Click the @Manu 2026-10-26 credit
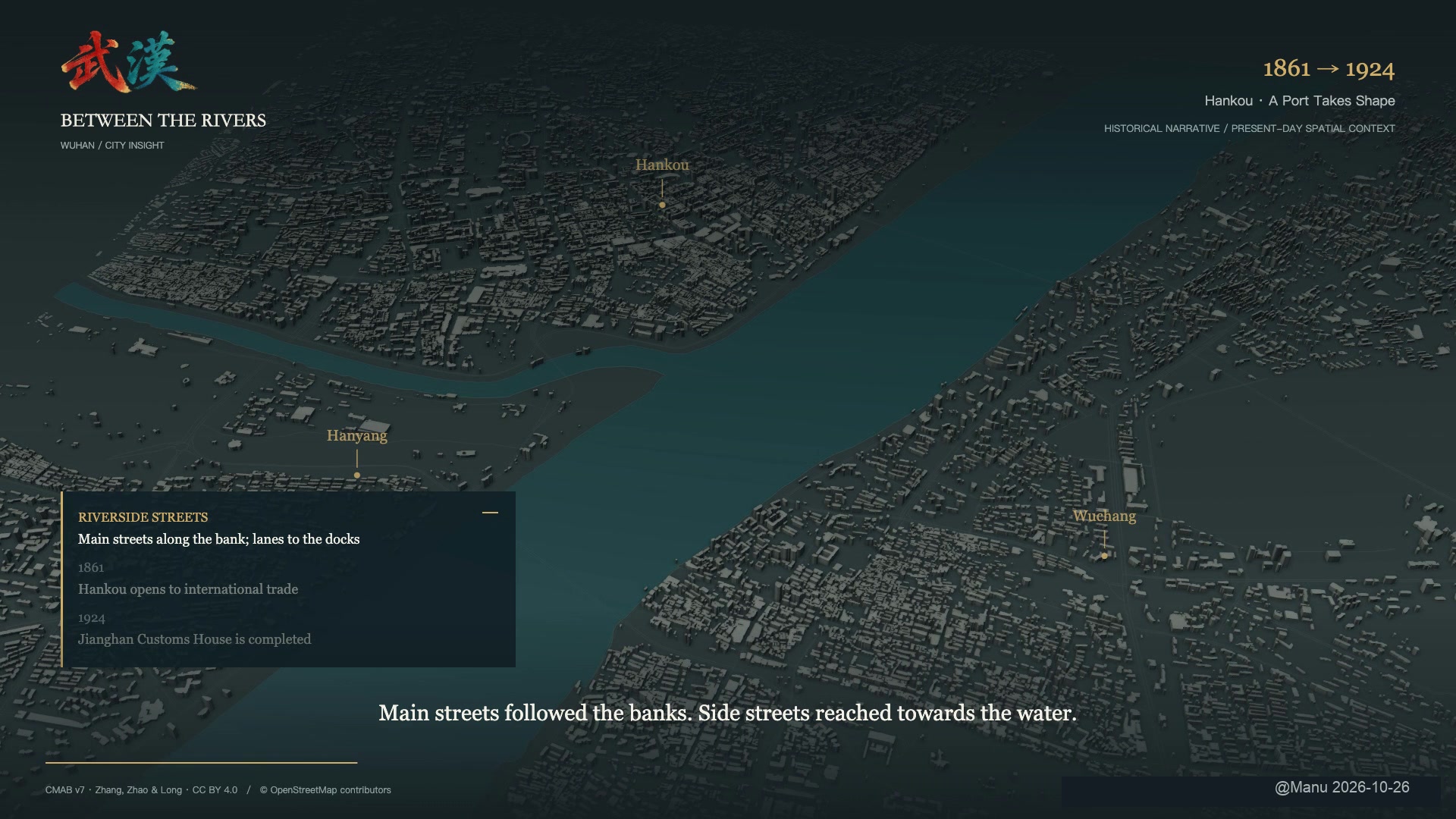Viewport: 1456px width, 819px height. tap(1341, 787)
